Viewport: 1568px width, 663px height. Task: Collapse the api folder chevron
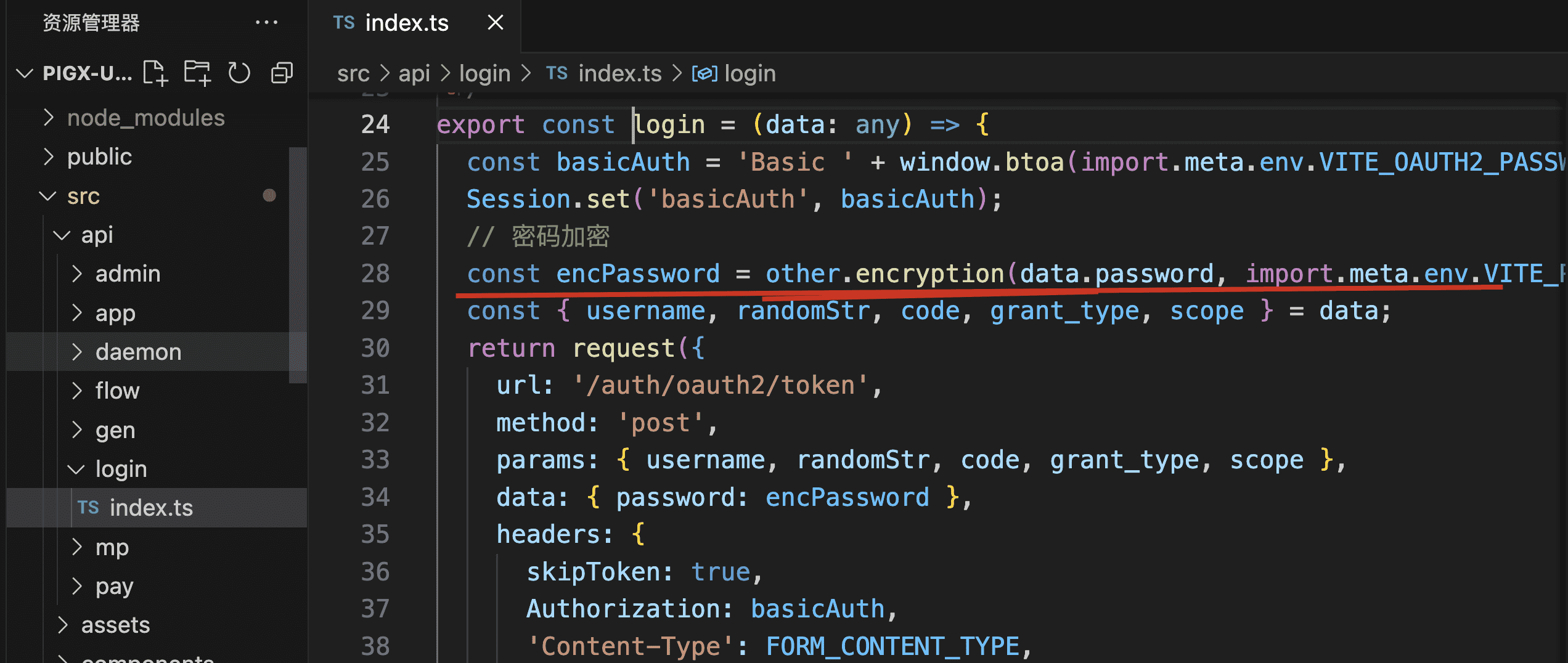(62, 235)
